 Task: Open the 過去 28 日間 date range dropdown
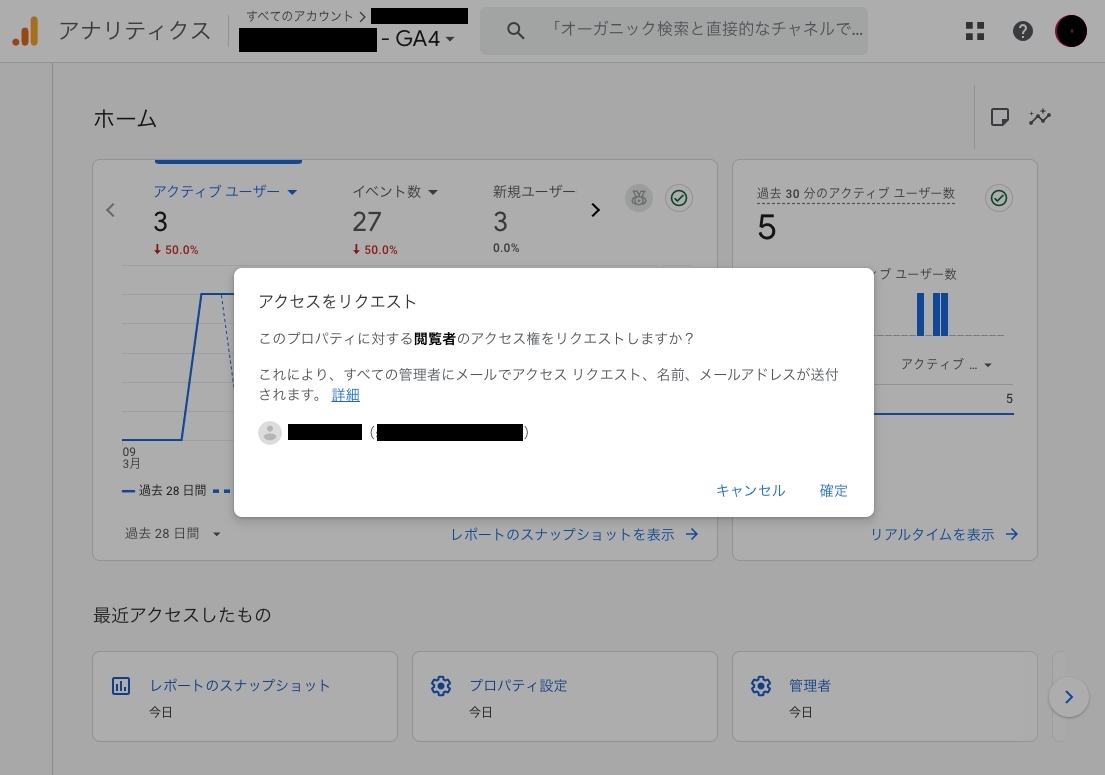coord(172,534)
